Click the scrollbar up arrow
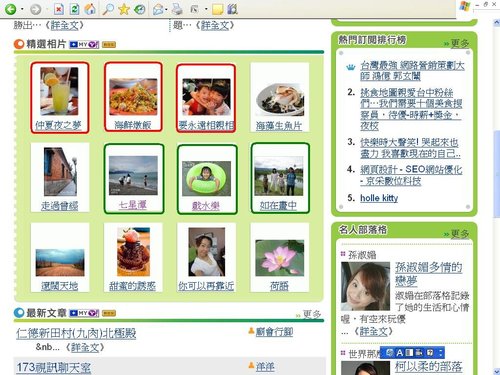 pyautogui.click(x=496, y=23)
